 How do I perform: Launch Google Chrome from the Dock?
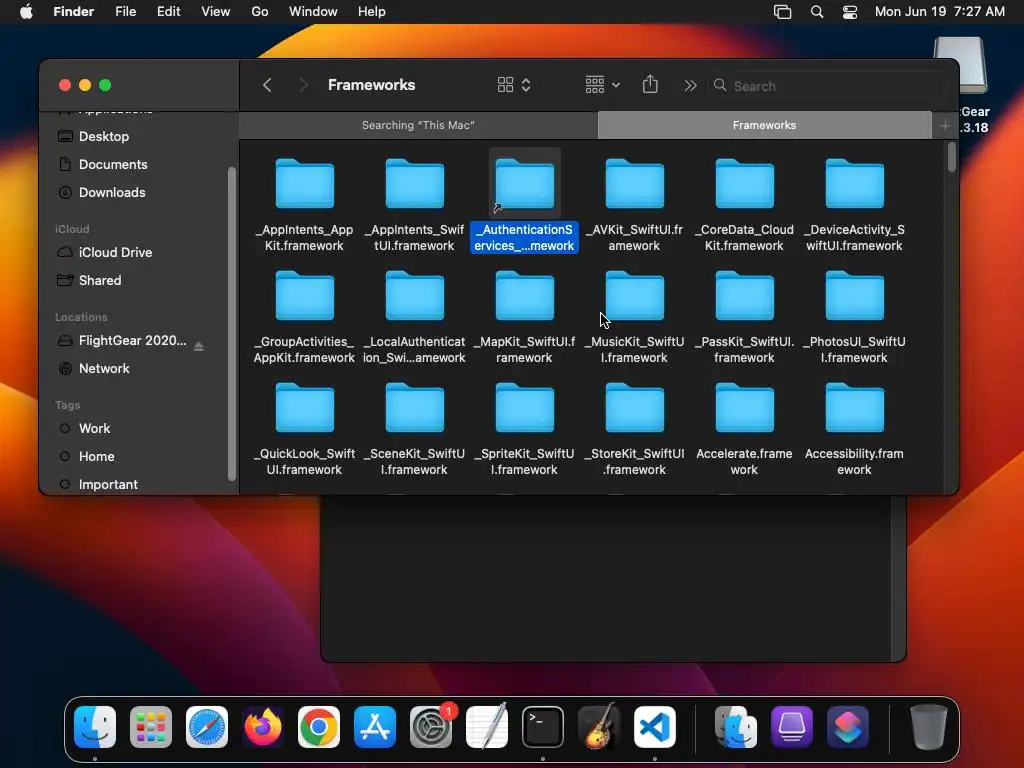tap(319, 727)
